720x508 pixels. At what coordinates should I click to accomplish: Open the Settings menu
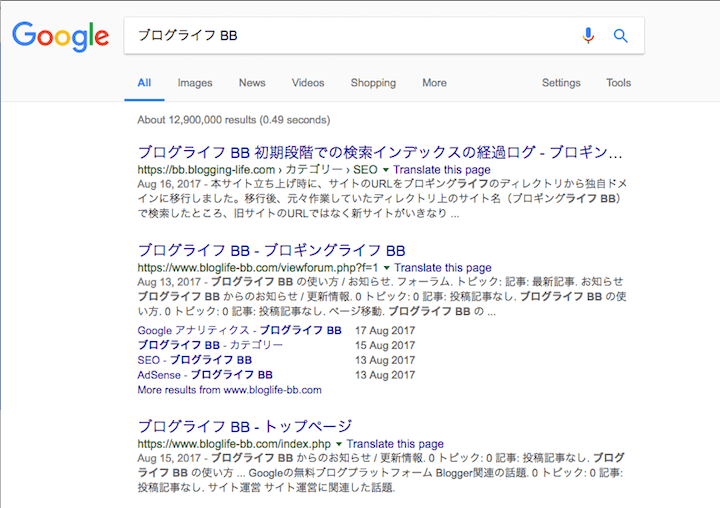pyautogui.click(x=561, y=83)
